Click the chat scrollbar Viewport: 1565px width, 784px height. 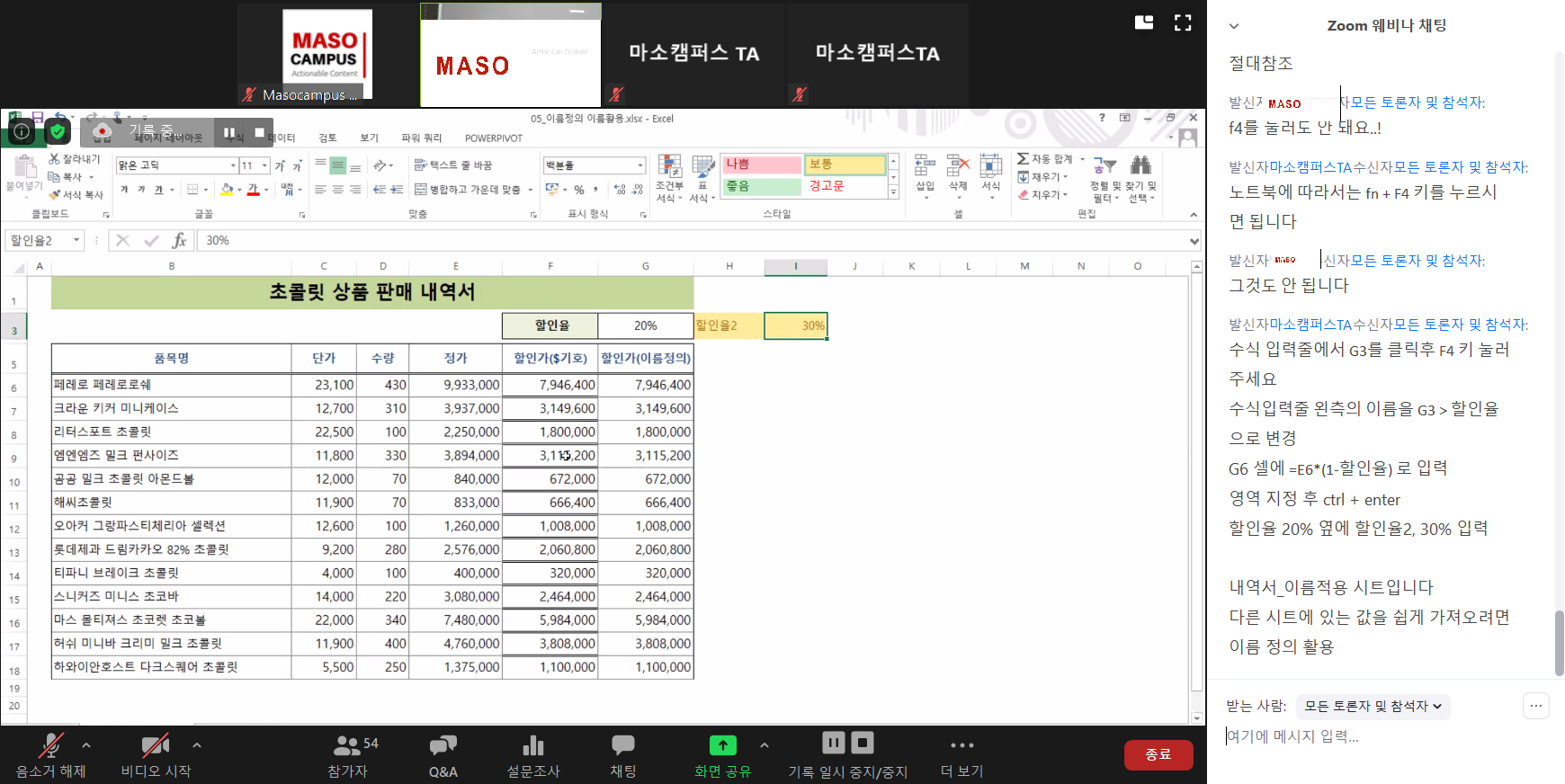point(1559,642)
